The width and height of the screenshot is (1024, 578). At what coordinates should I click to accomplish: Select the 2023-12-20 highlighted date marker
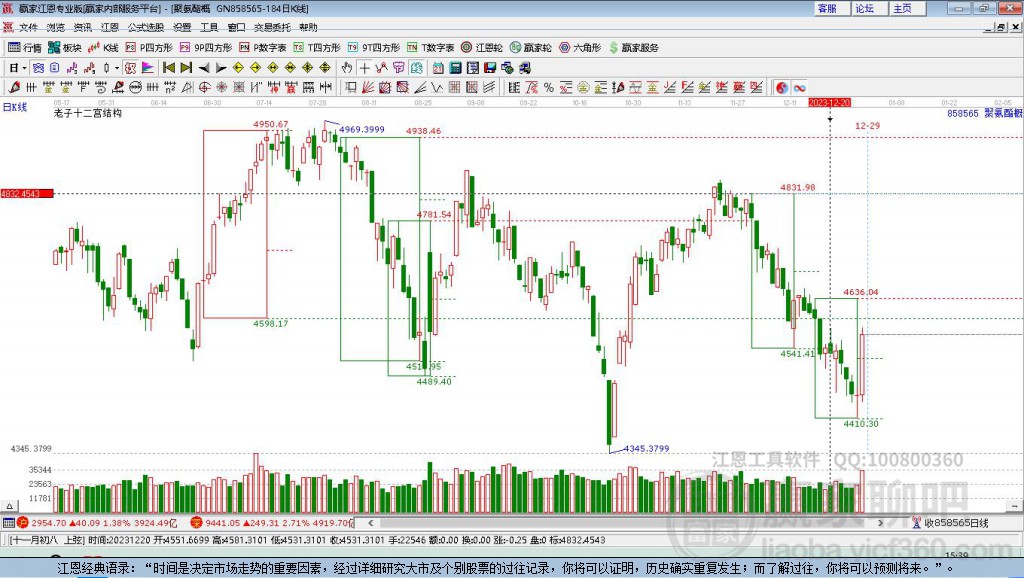point(829,103)
